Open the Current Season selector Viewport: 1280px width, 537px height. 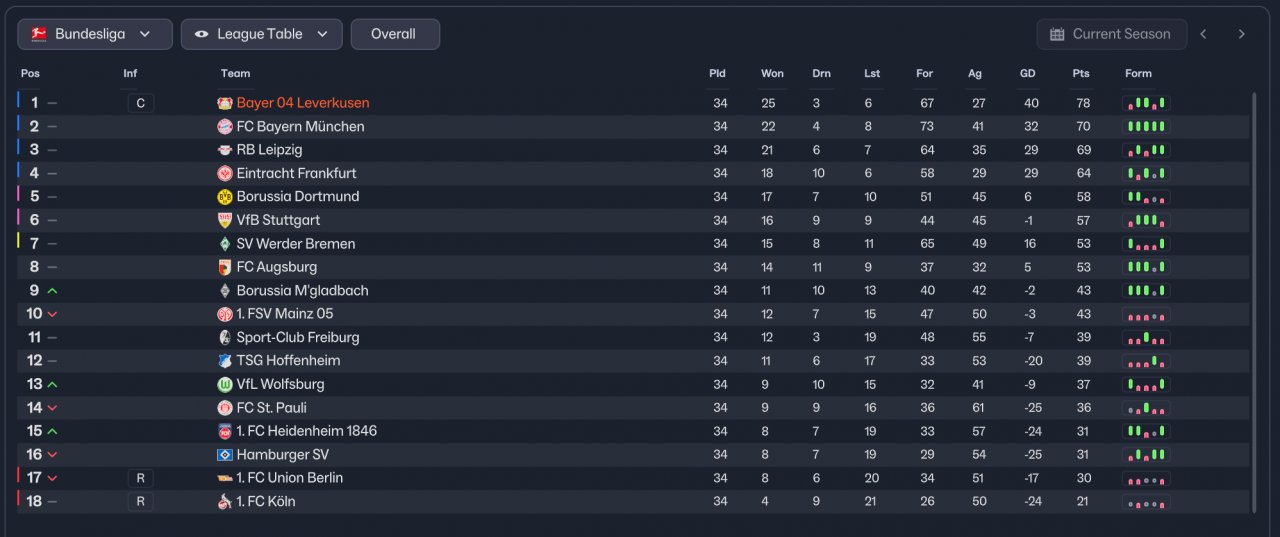(x=1111, y=34)
